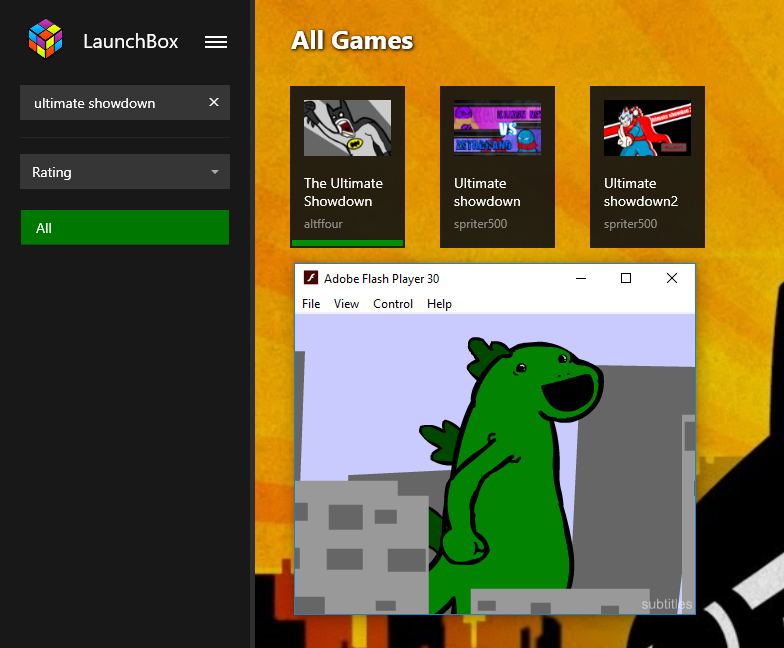This screenshot has height=648, width=784.
Task: Minimize the Adobe Flash Player window
Action: [x=580, y=279]
